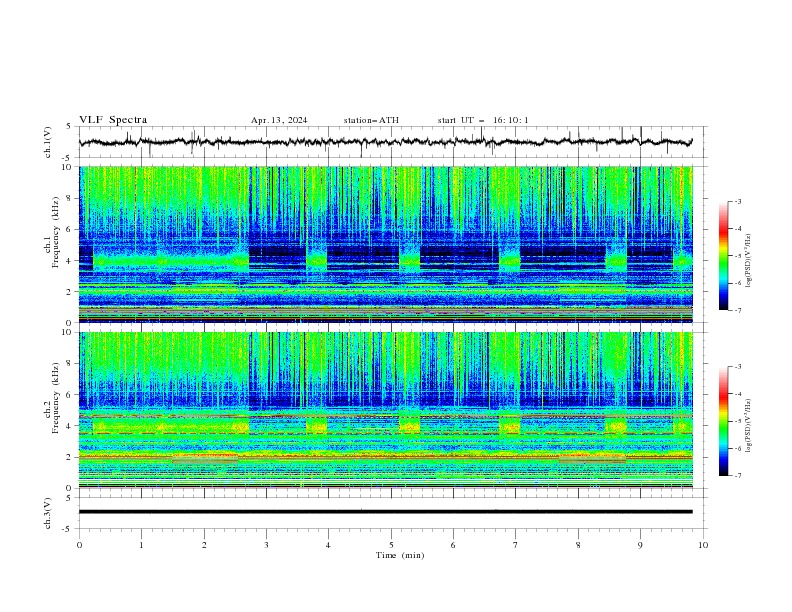792x612 pixels.
Task: Click the "-7" tick on ch.2 color bar
Action: tap(737, 476)
